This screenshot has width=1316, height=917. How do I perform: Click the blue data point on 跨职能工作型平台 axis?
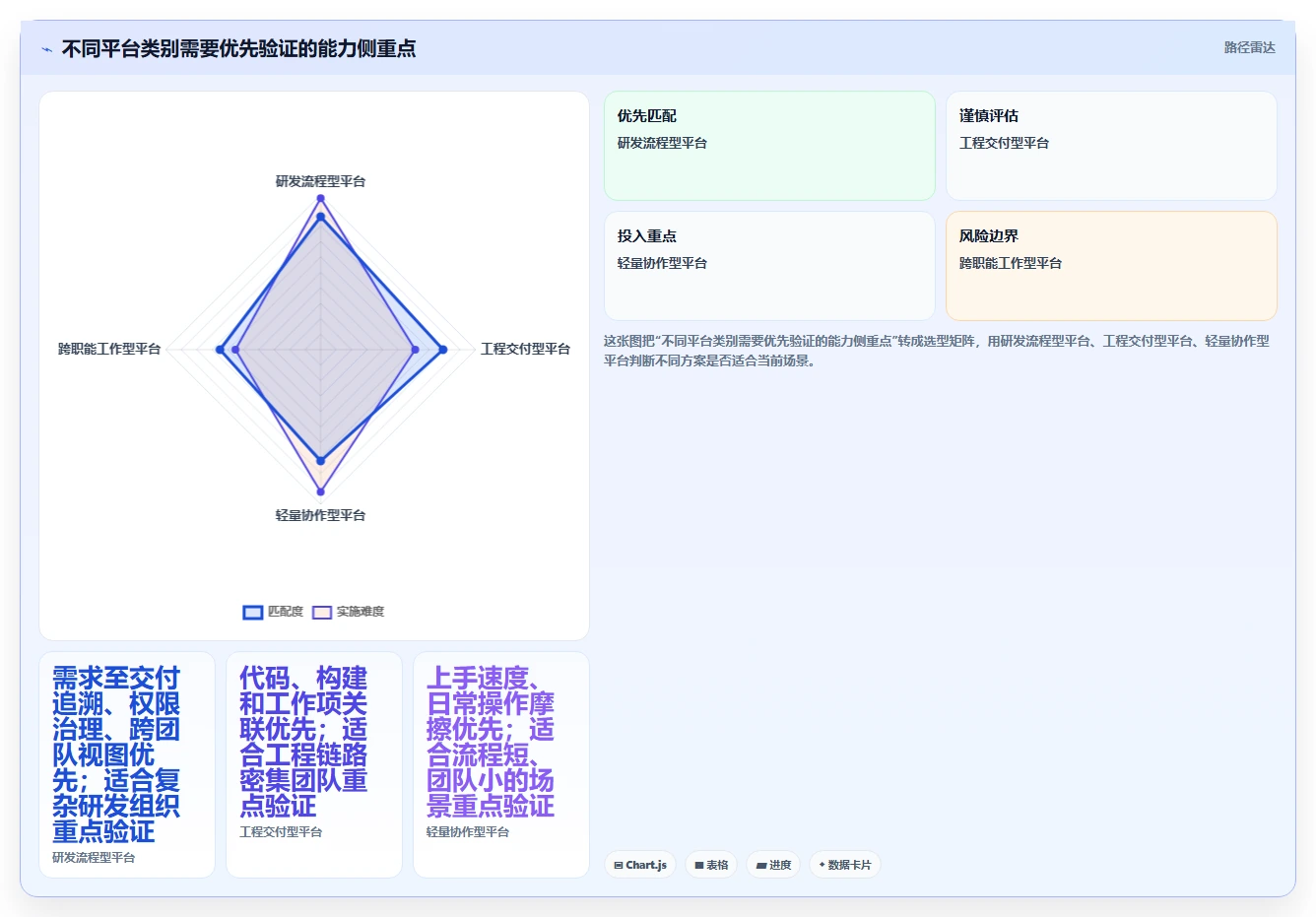[220, 350]
